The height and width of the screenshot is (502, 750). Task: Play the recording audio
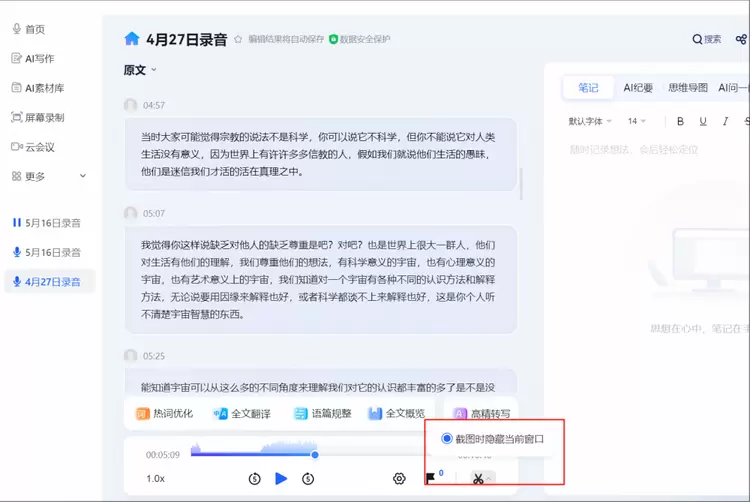(281, 479)
